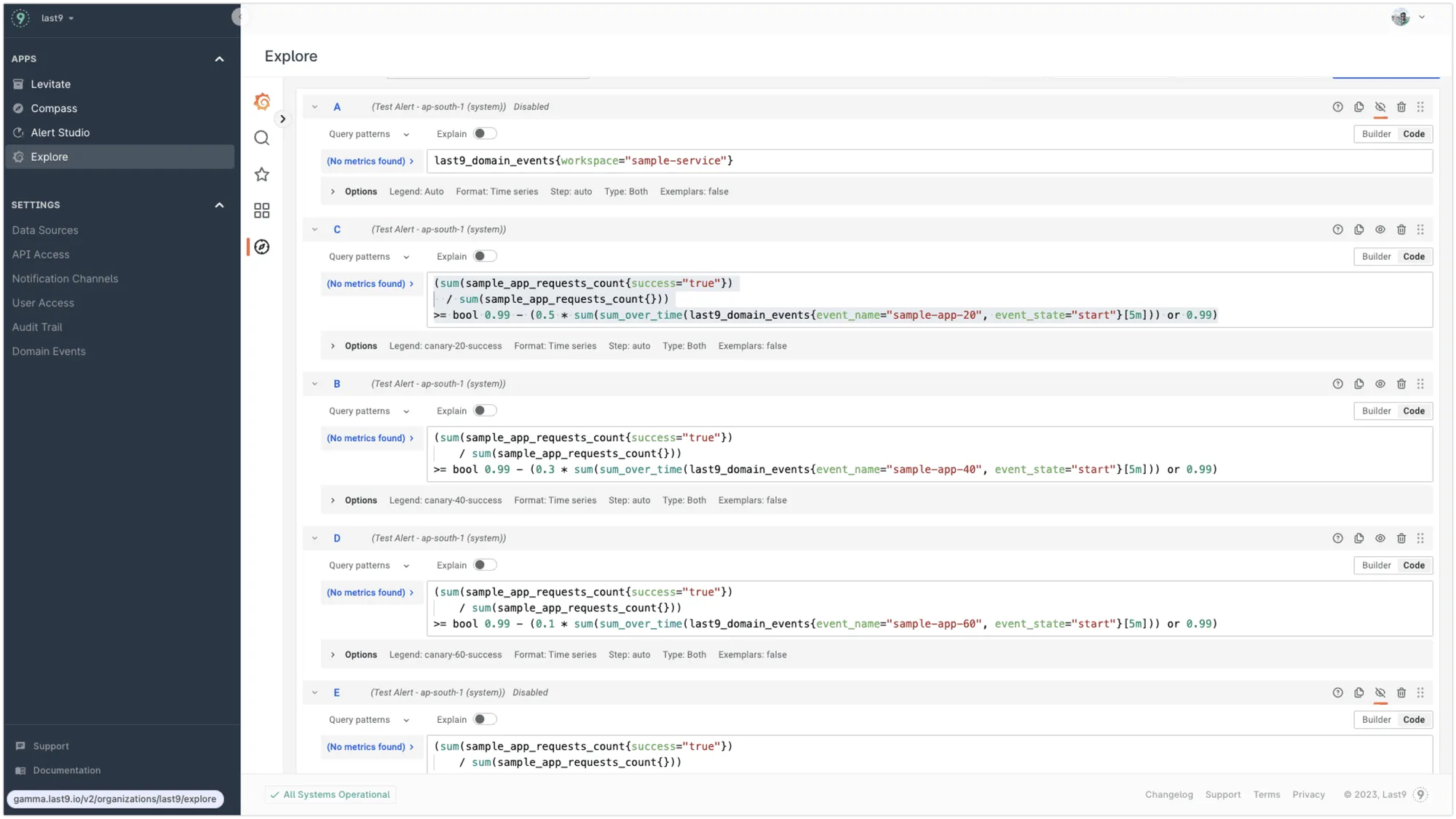This screenshot has width=1456, height=819.
Task: Open the search icon in side rail
Action: tap(262, 138)
